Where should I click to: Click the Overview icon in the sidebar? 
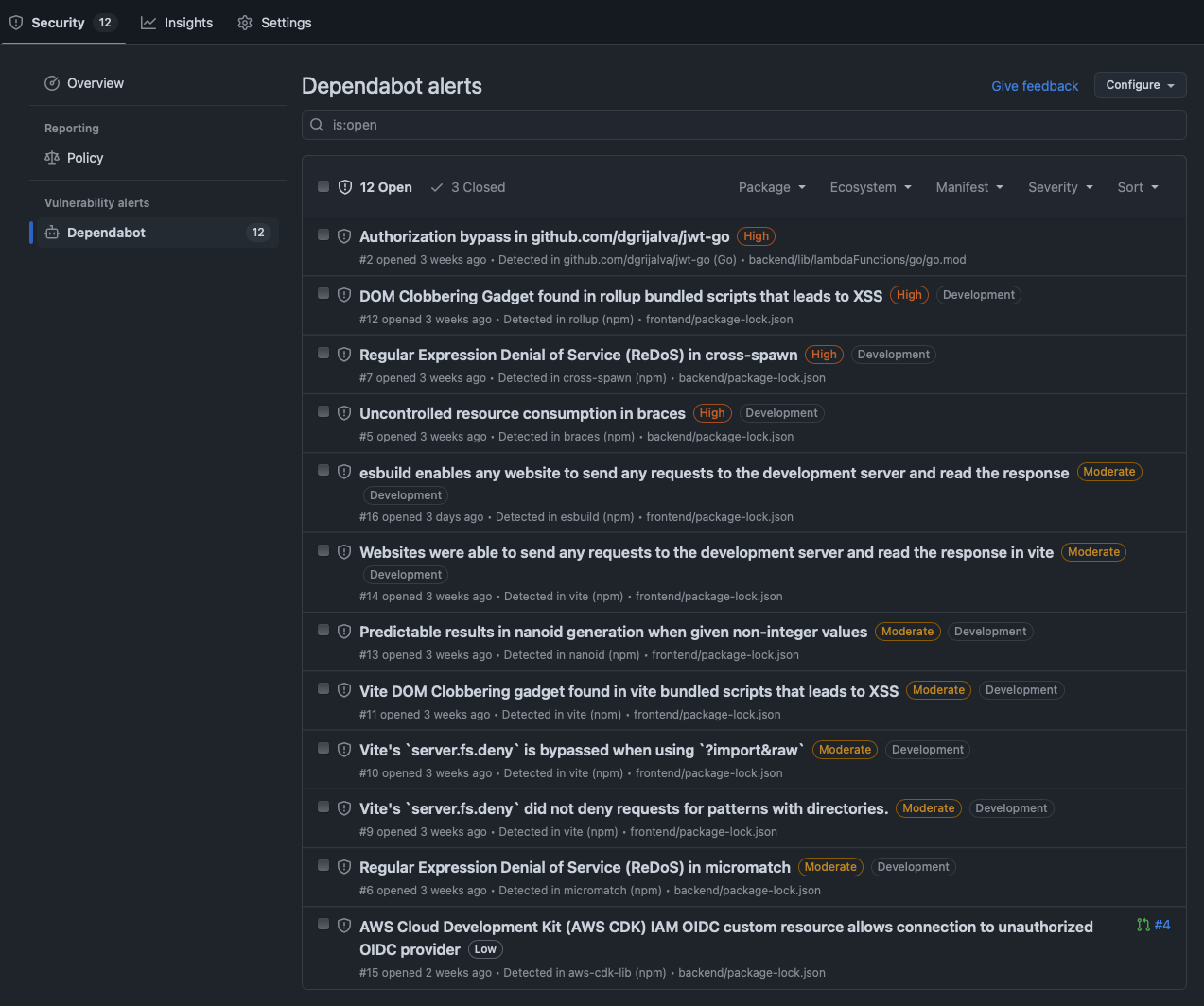tap(51, 83)
